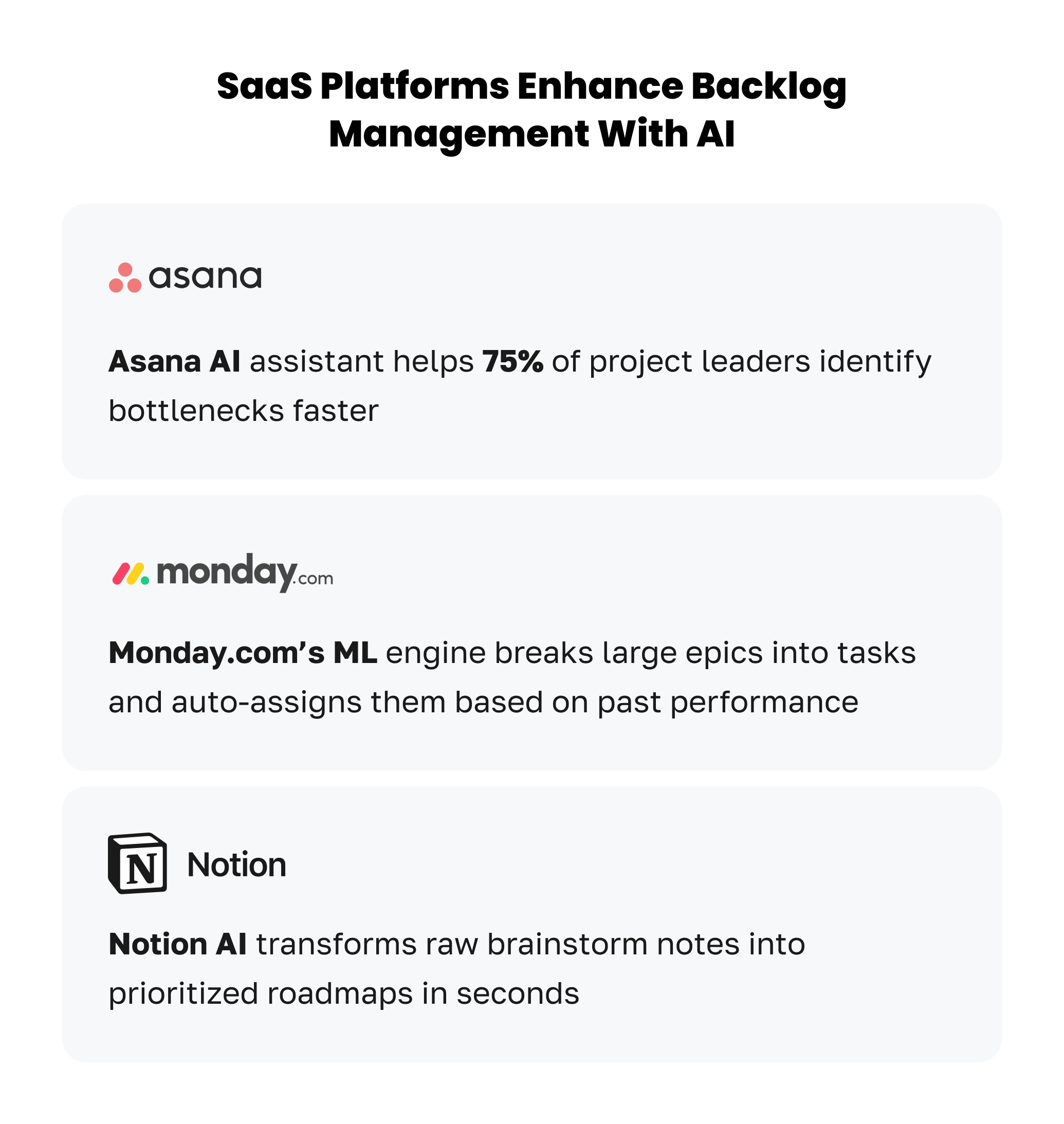Click "prioritized roadmaps in seconds" text line
This screenshot has height=1124, width=1064.
point(344,993)
